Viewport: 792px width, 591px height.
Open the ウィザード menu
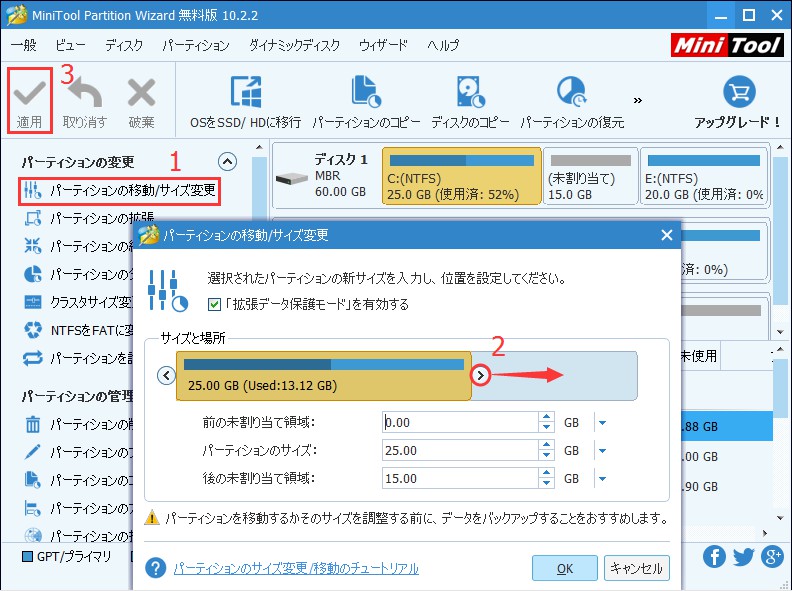tap(383, 45)
